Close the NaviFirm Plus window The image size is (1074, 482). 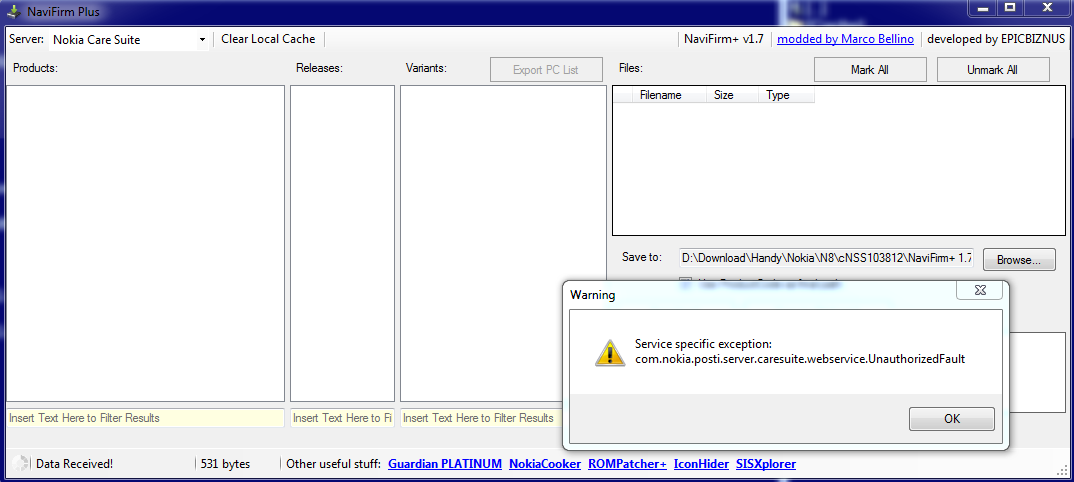1047,8
